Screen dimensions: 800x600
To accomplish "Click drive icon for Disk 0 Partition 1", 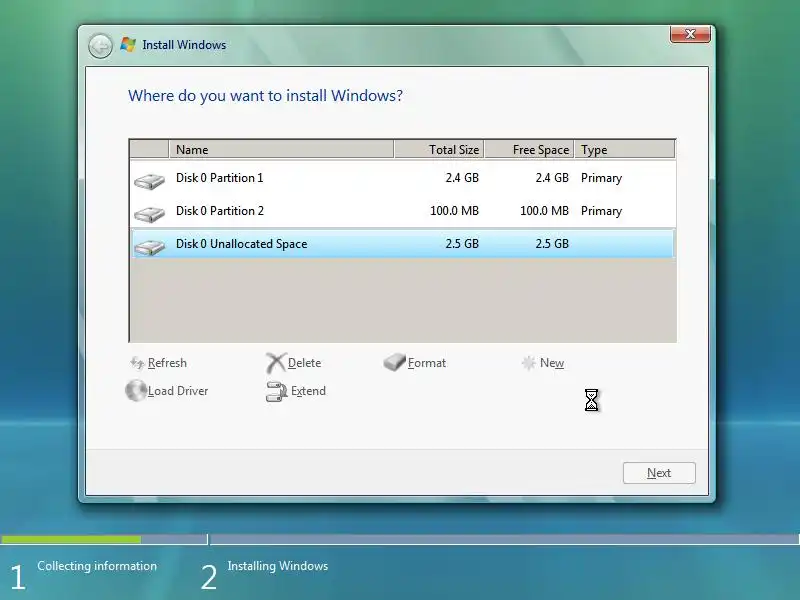I will pos(149,181).
